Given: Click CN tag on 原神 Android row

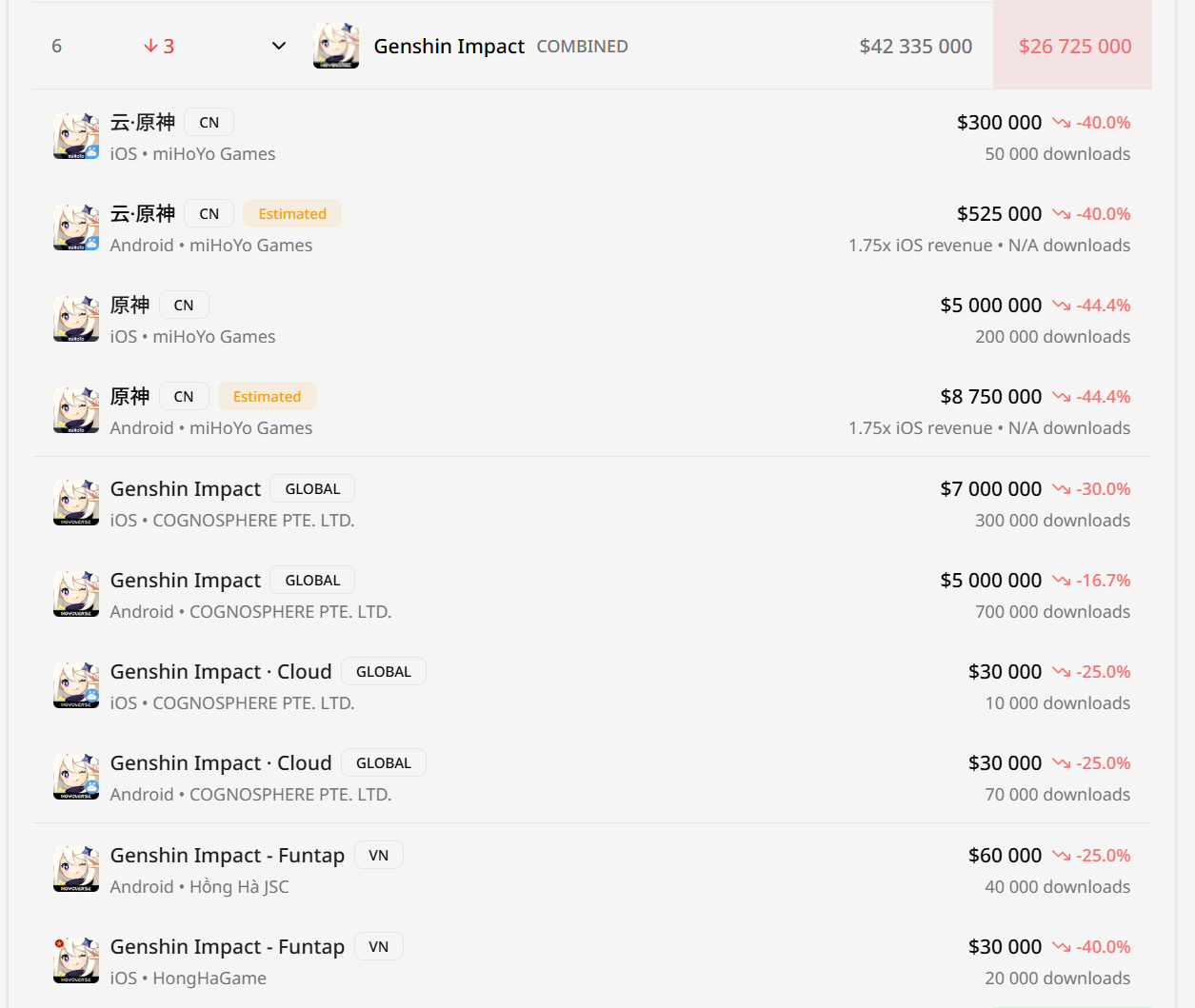Looking at the screenshot, I should click(184, 396).
